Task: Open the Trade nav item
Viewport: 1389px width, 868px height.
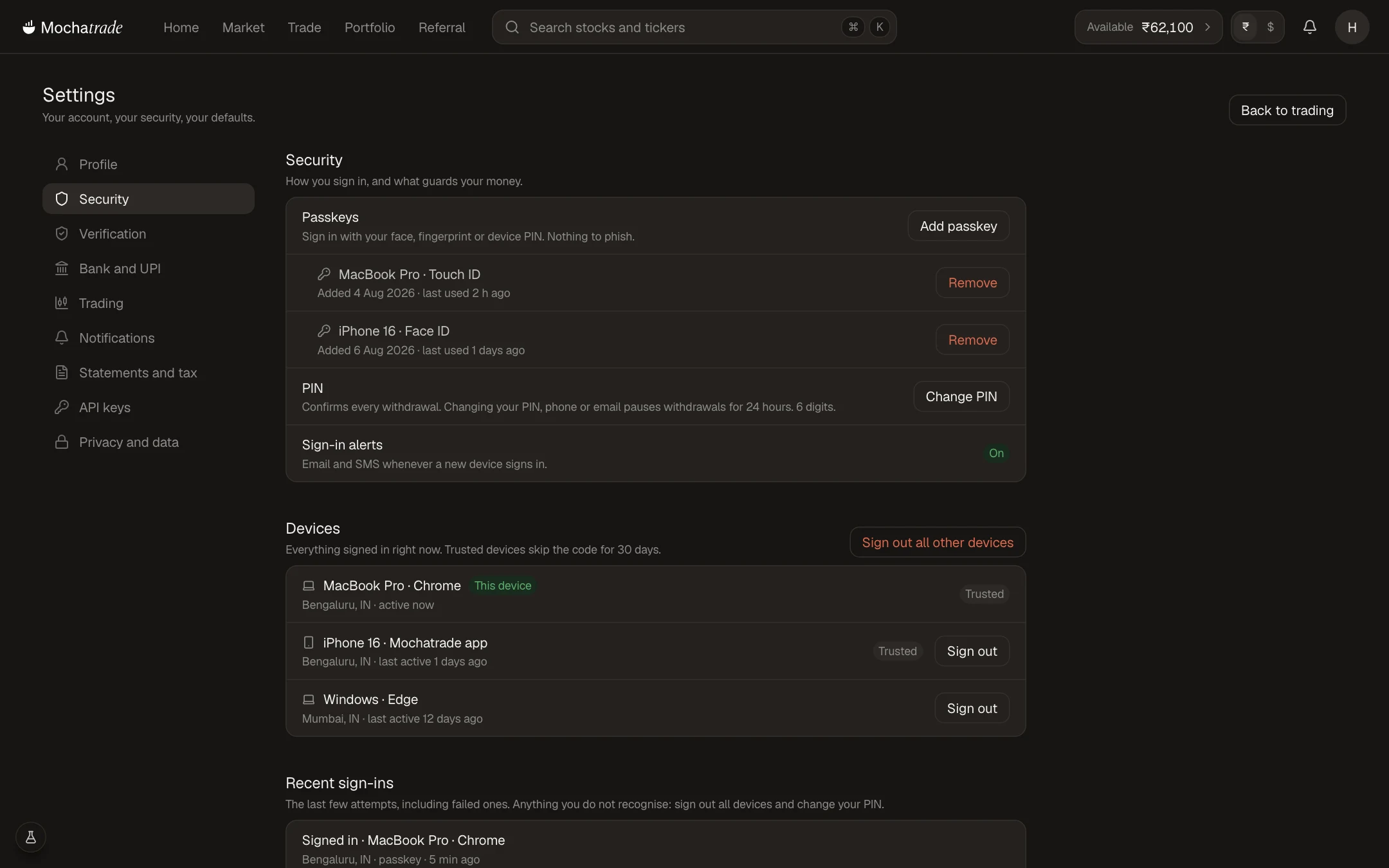Action: pyautogui.click(x=304, y=27)
